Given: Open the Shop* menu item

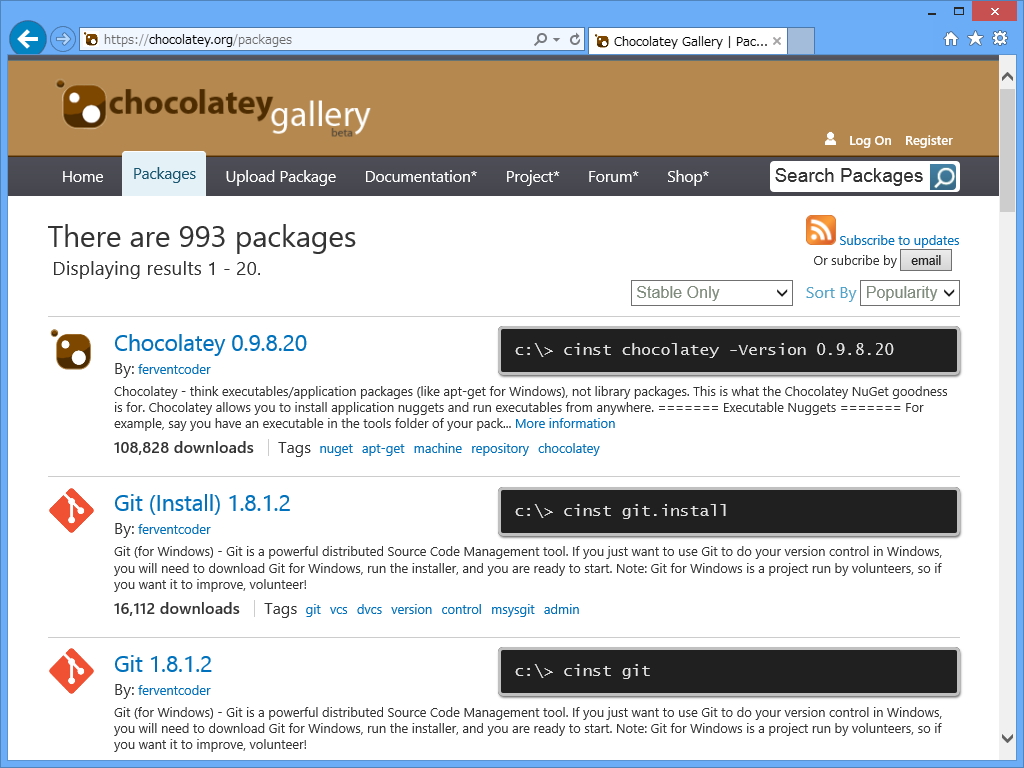Looking at the screenshot, I should [688, 176].
